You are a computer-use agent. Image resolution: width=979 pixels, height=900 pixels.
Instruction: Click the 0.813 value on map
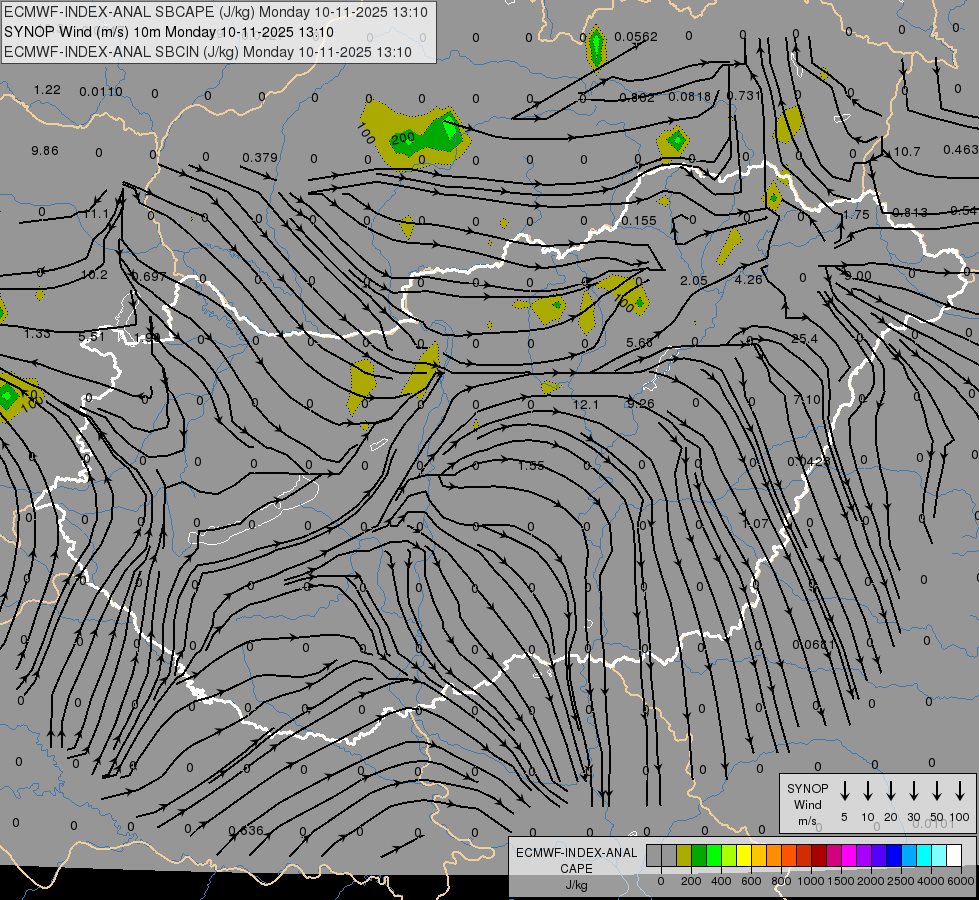tap(910, 212)
